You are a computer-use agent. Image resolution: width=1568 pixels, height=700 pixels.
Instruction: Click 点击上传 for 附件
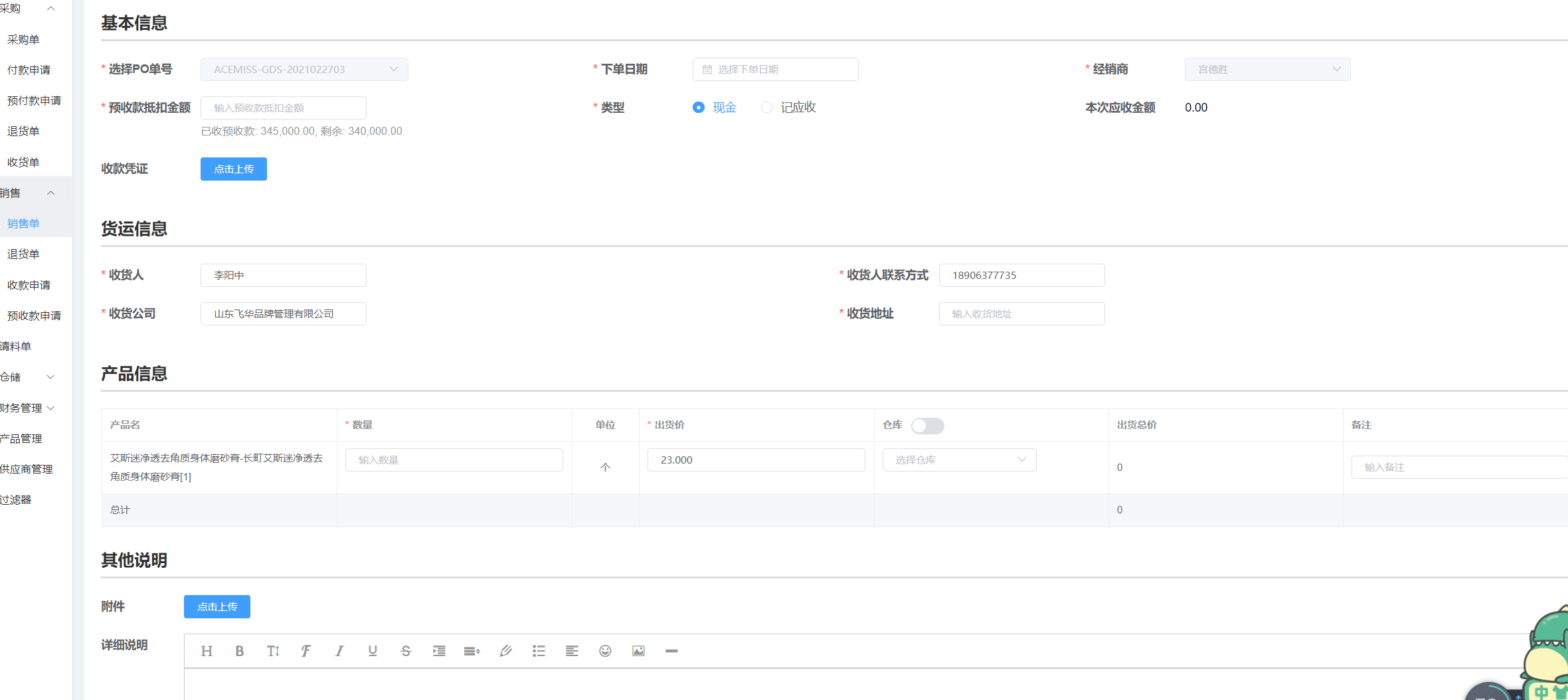click(217, 607)
